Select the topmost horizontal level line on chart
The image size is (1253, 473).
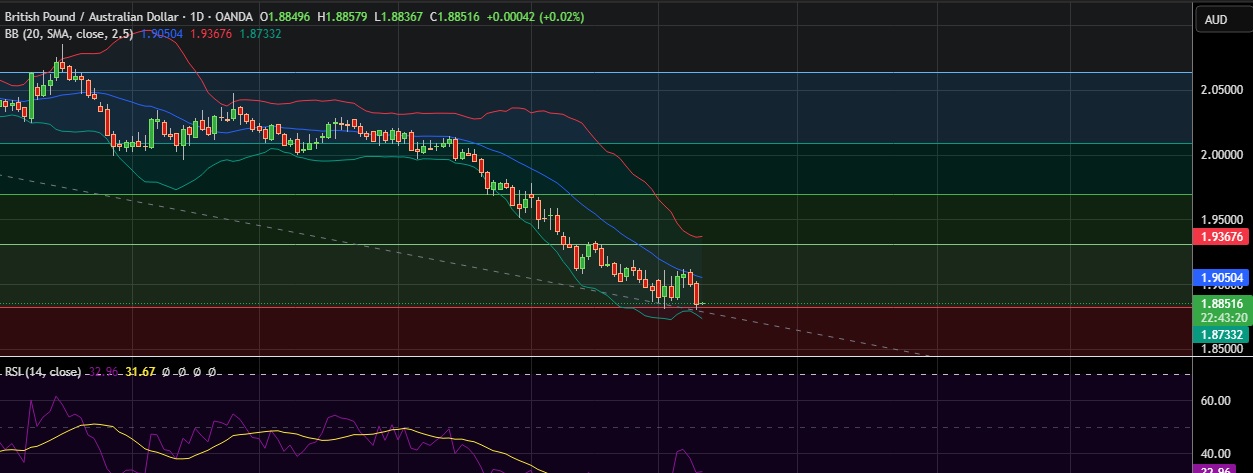[x=600, y=72]
